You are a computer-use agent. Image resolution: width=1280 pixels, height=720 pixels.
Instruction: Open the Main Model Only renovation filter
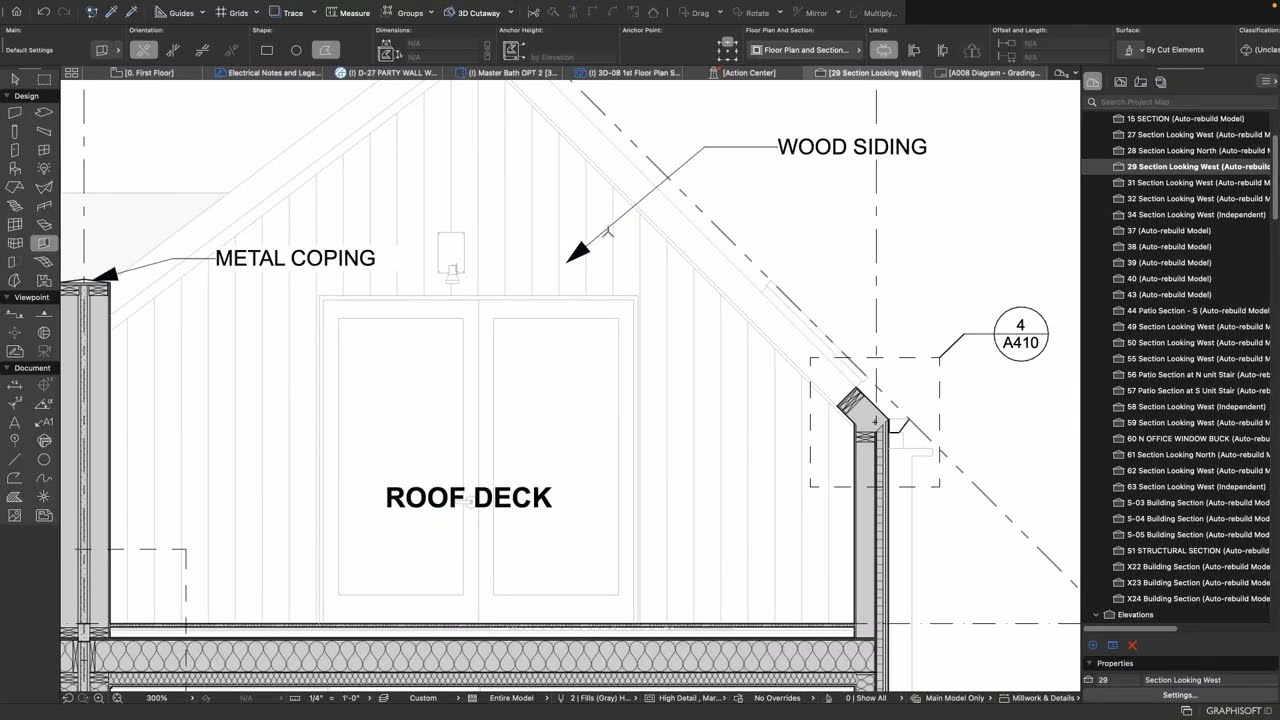[955, 698]
